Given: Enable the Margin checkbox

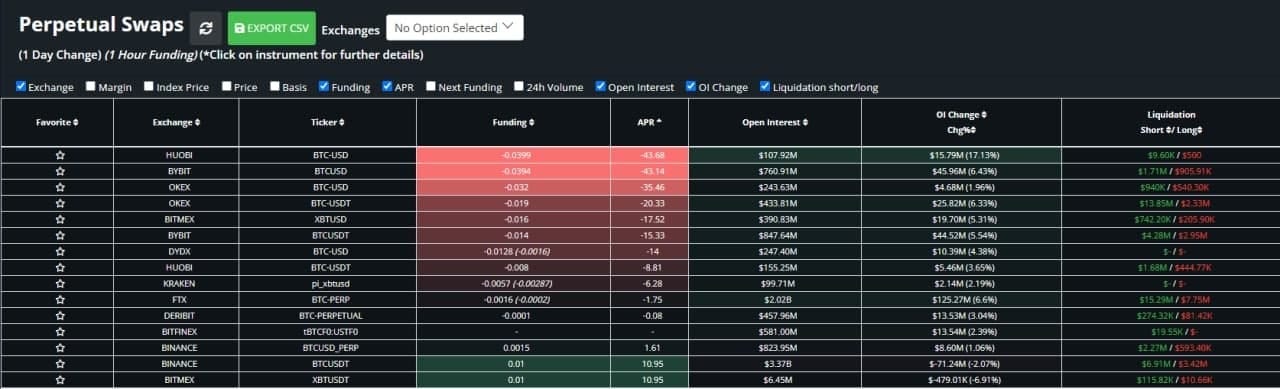Looking at the screenshot, I should [91, 87].
